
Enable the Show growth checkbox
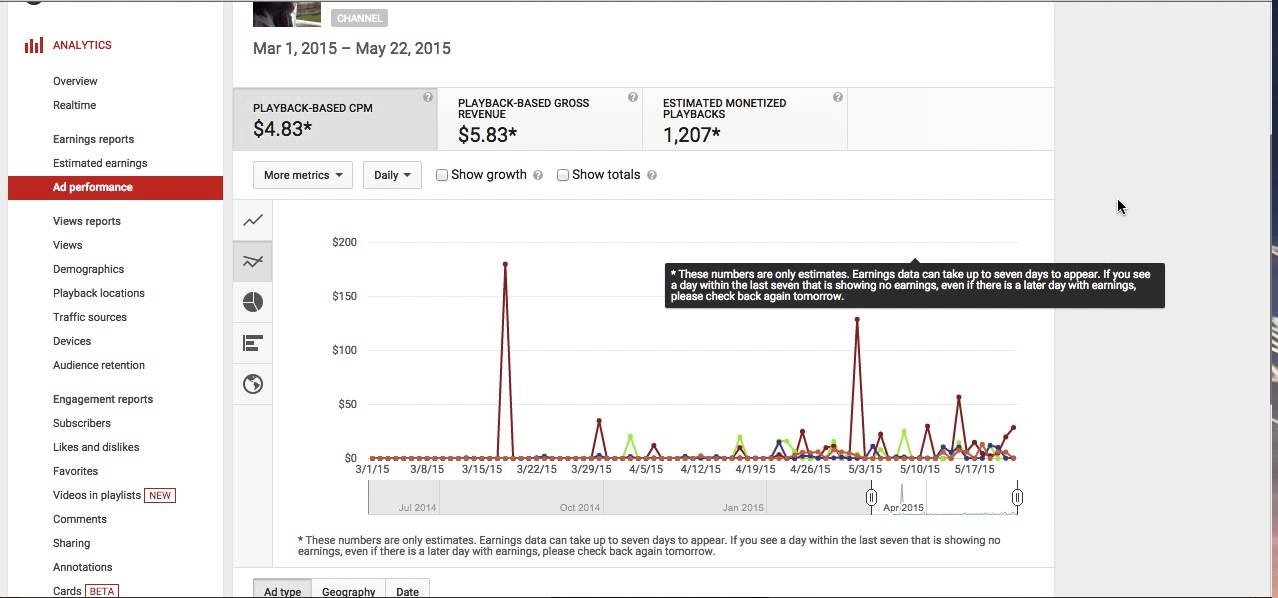coord(442,175)
